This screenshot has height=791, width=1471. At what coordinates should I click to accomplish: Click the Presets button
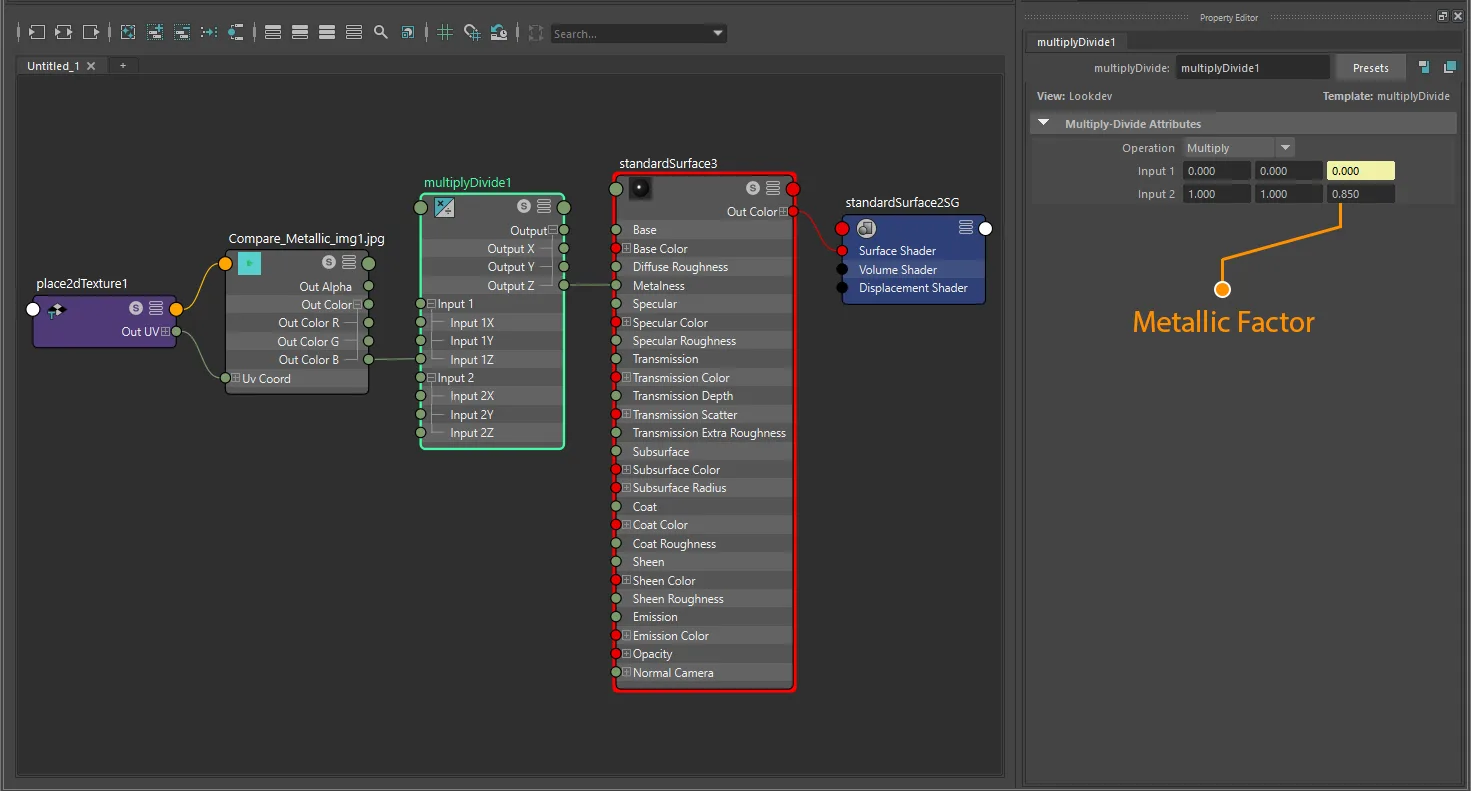1371,68
